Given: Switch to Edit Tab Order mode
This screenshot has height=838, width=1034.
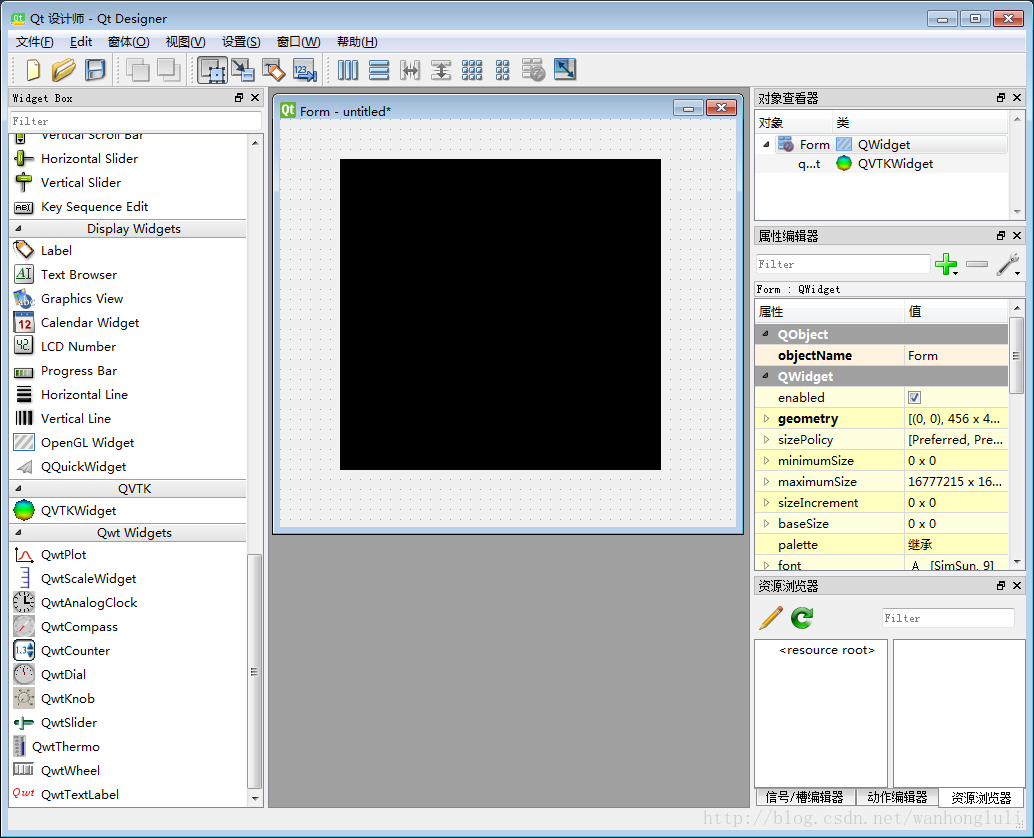Looking at the screenshot, I should pyautogui.click(x=304, y=70).
